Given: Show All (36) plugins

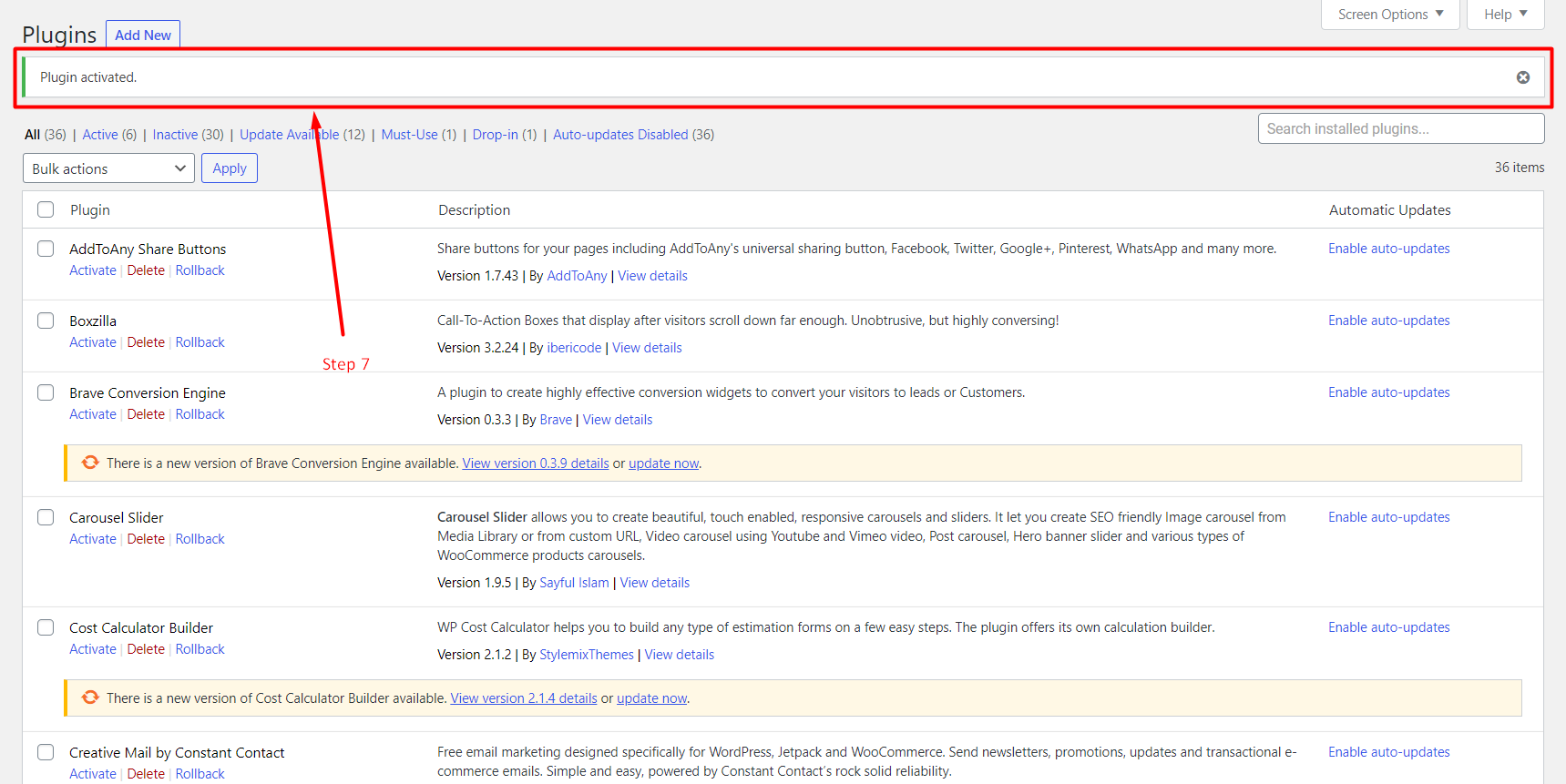Looking at the screenshot, I should (x=46, y=135).
